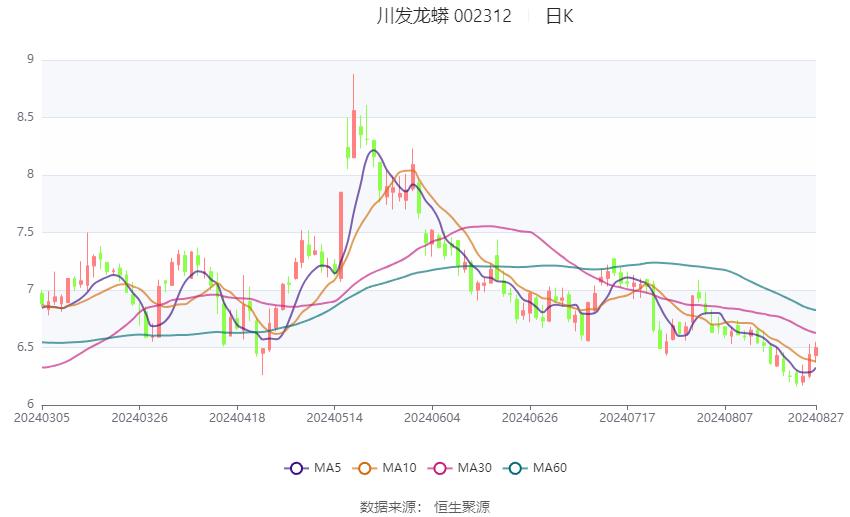Screen dimensions: 850x517
Task: Toggle the MA60 legend series
Action: (x=535, y=468)
